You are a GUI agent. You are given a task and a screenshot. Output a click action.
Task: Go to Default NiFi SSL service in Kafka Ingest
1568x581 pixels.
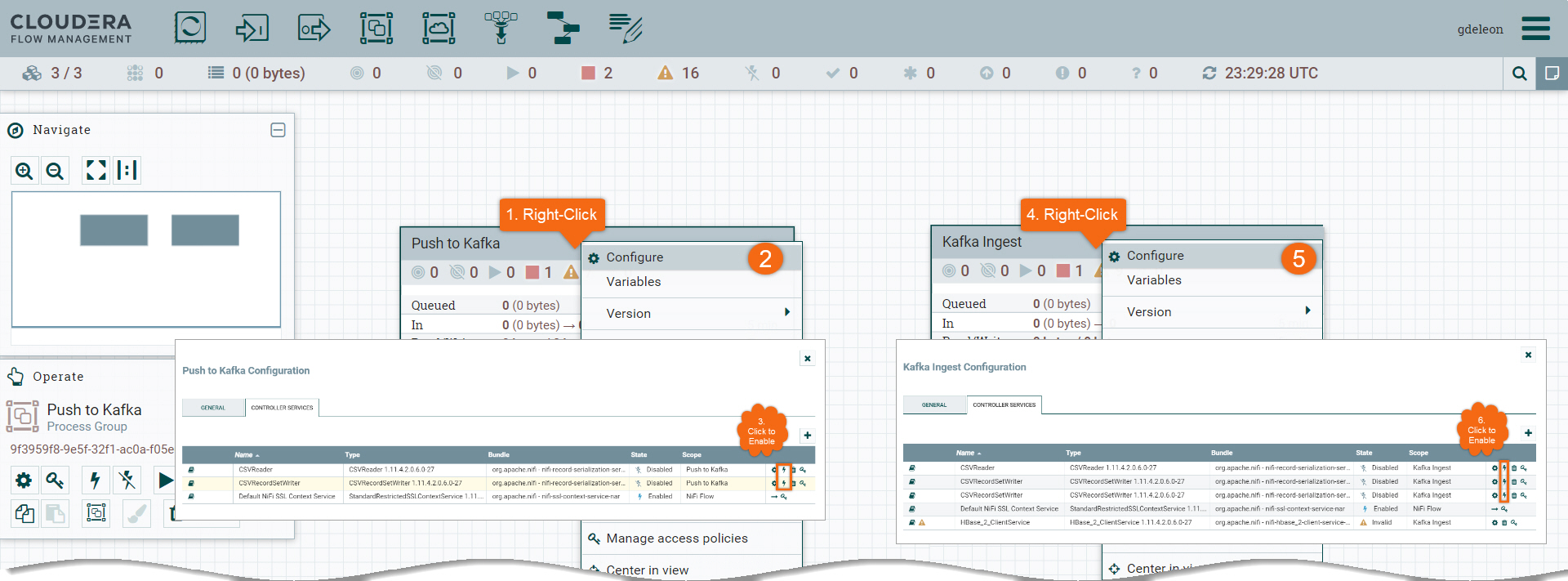pyautogui.click(x=1494, y=509)
